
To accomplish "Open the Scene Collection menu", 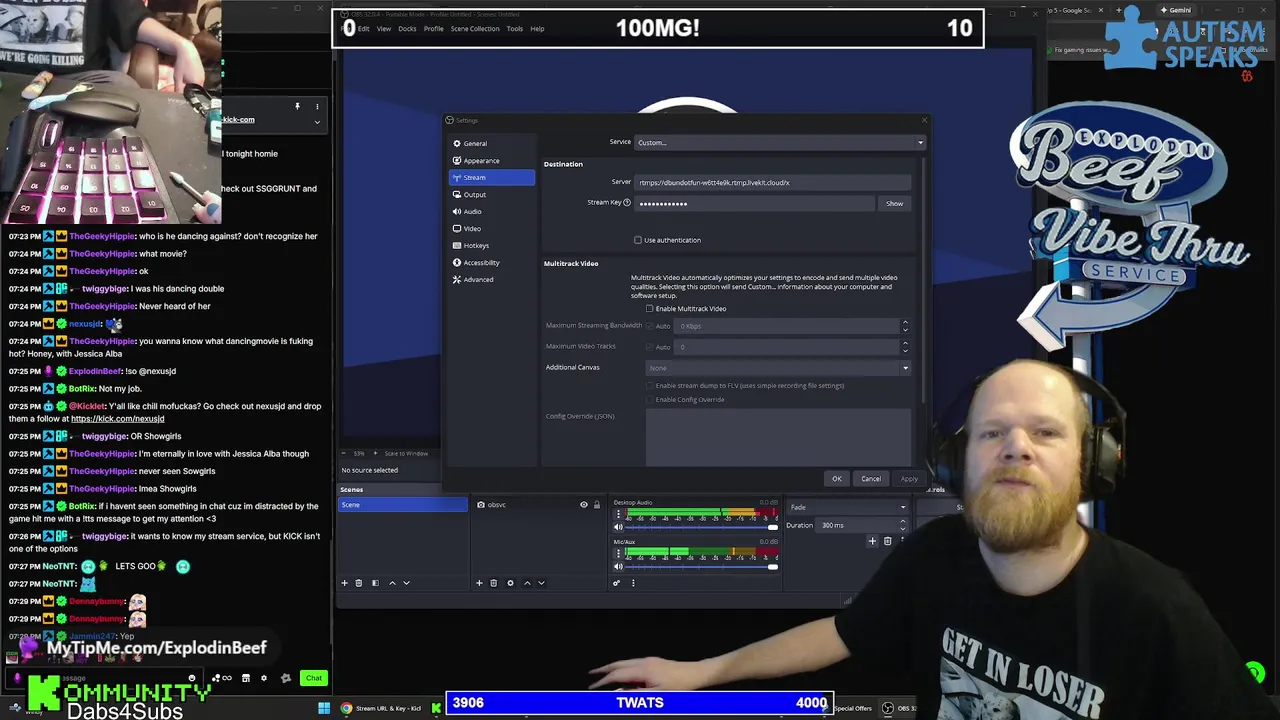I will 475,29.
